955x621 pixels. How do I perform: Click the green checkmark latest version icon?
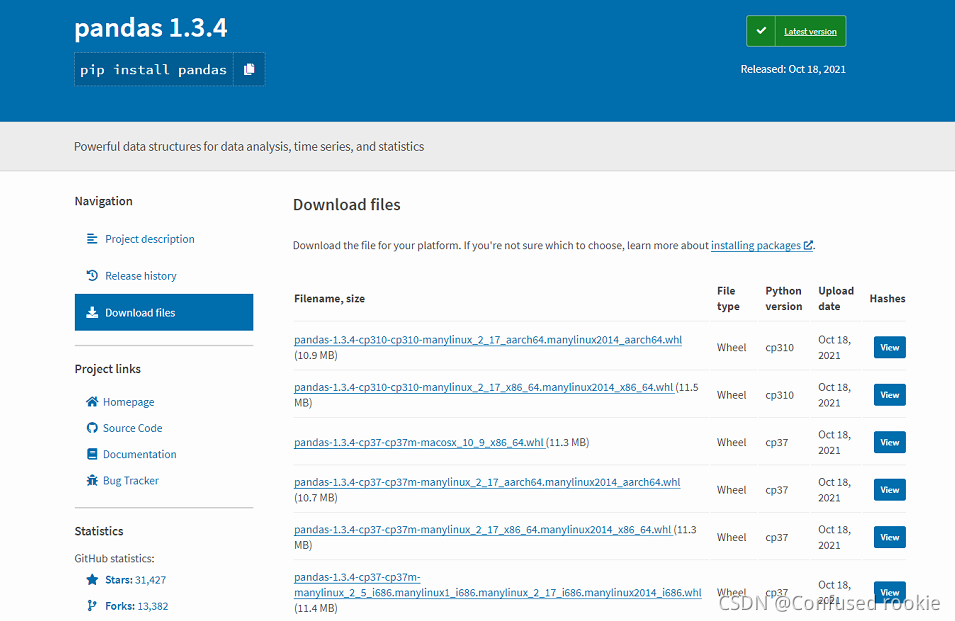(761, 31)
